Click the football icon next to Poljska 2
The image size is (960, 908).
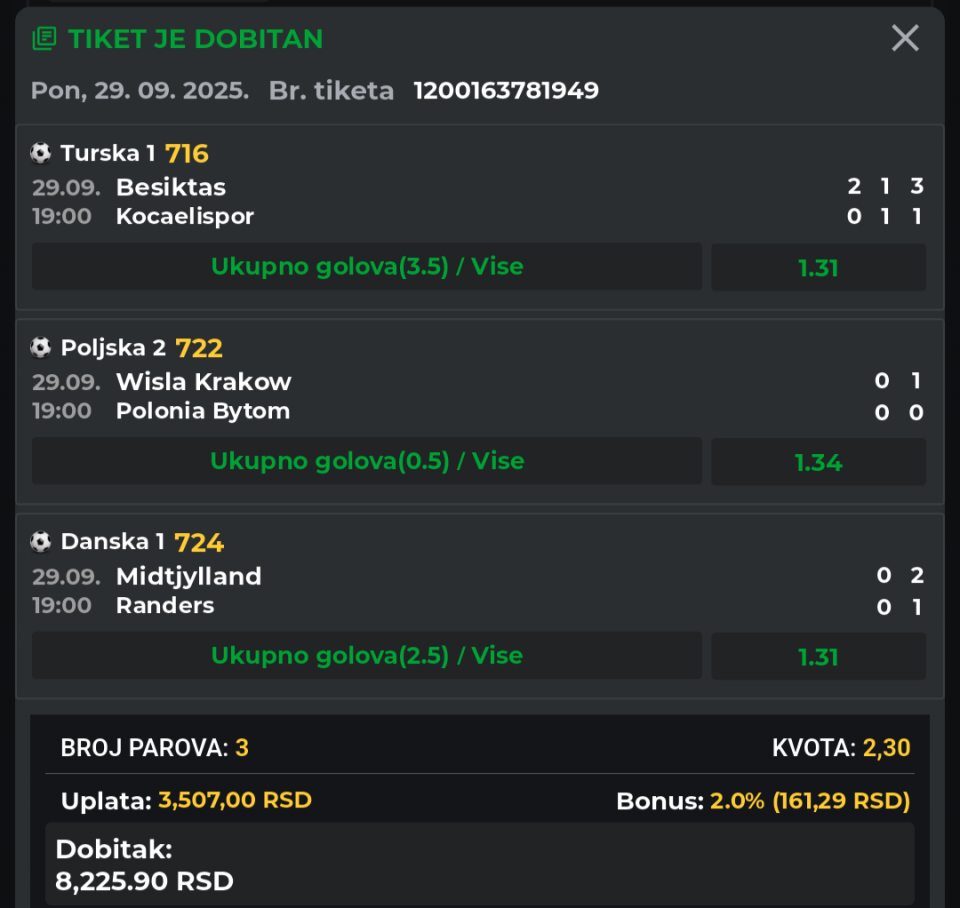pos(41,348)
